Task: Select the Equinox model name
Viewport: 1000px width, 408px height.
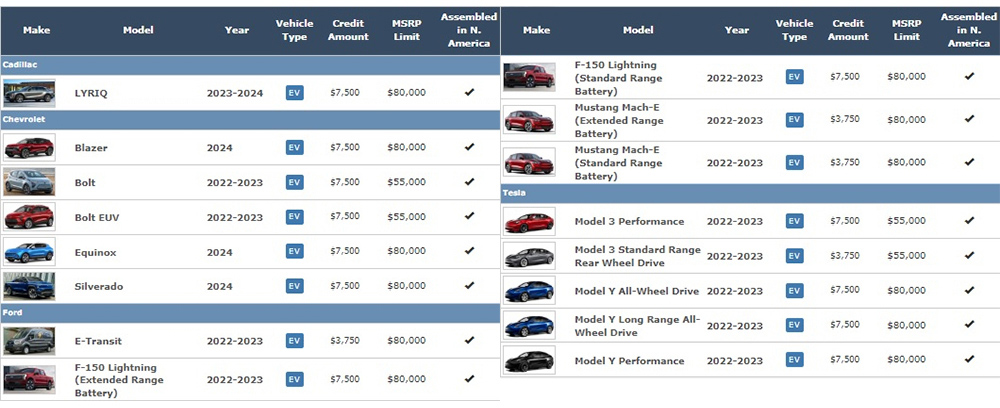Action: coord(95,252)
